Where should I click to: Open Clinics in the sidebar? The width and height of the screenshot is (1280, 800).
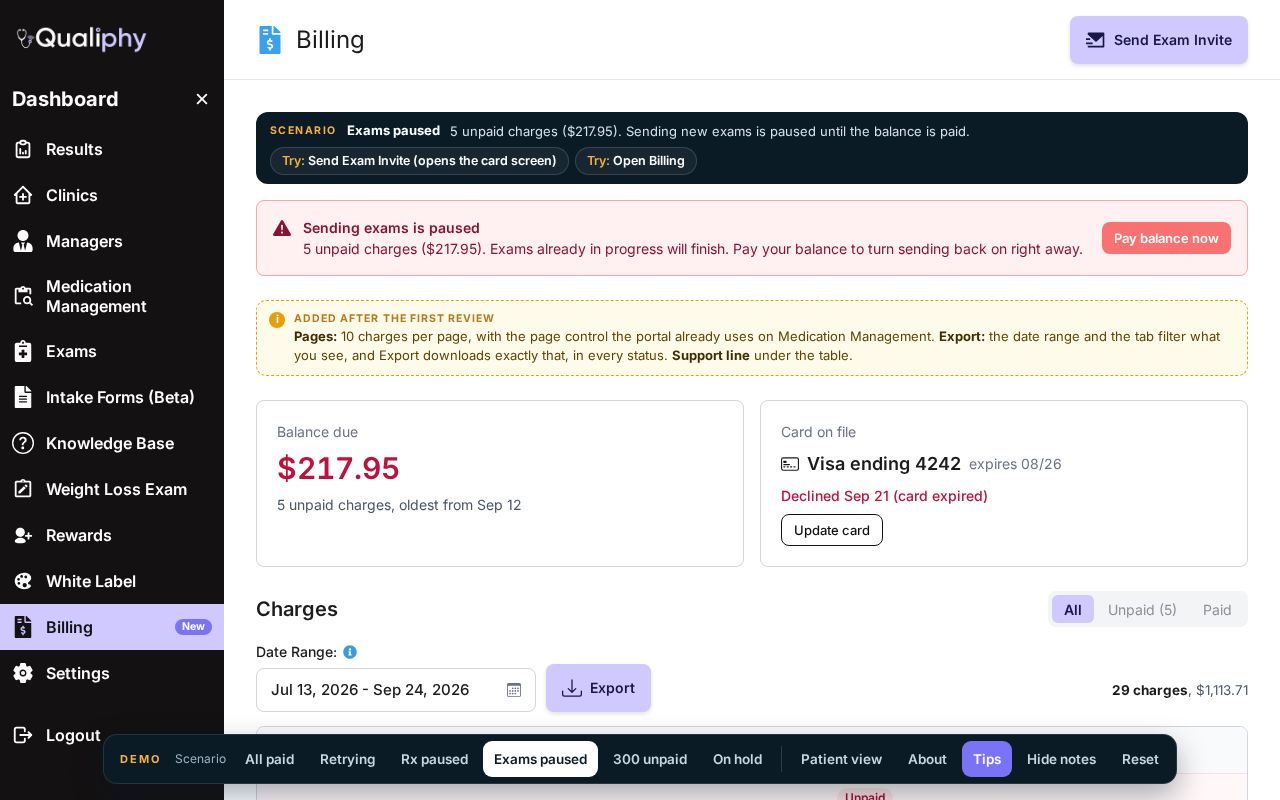click(112, 195)
